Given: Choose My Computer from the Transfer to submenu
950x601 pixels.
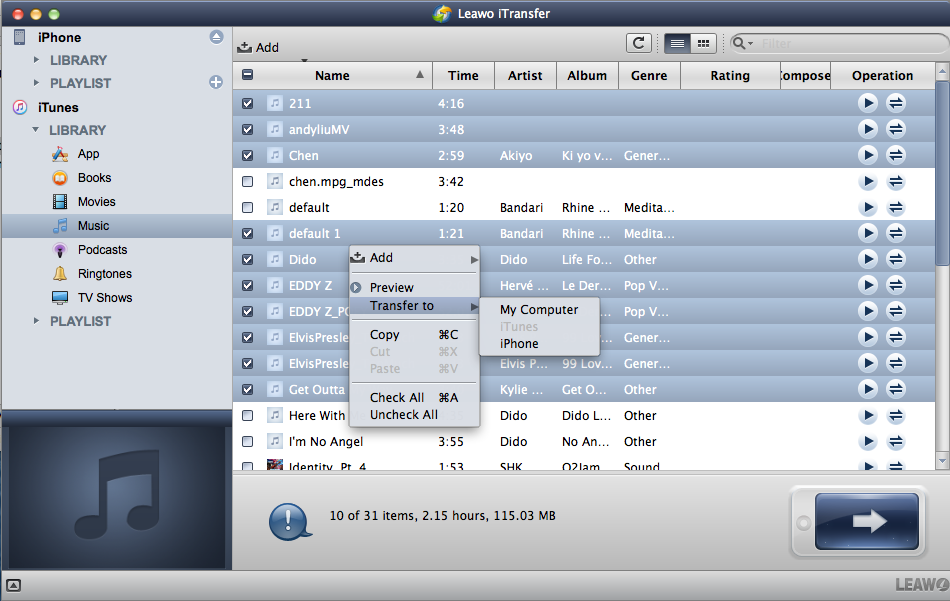Looking at the screenshot, I should coord(538,310).
